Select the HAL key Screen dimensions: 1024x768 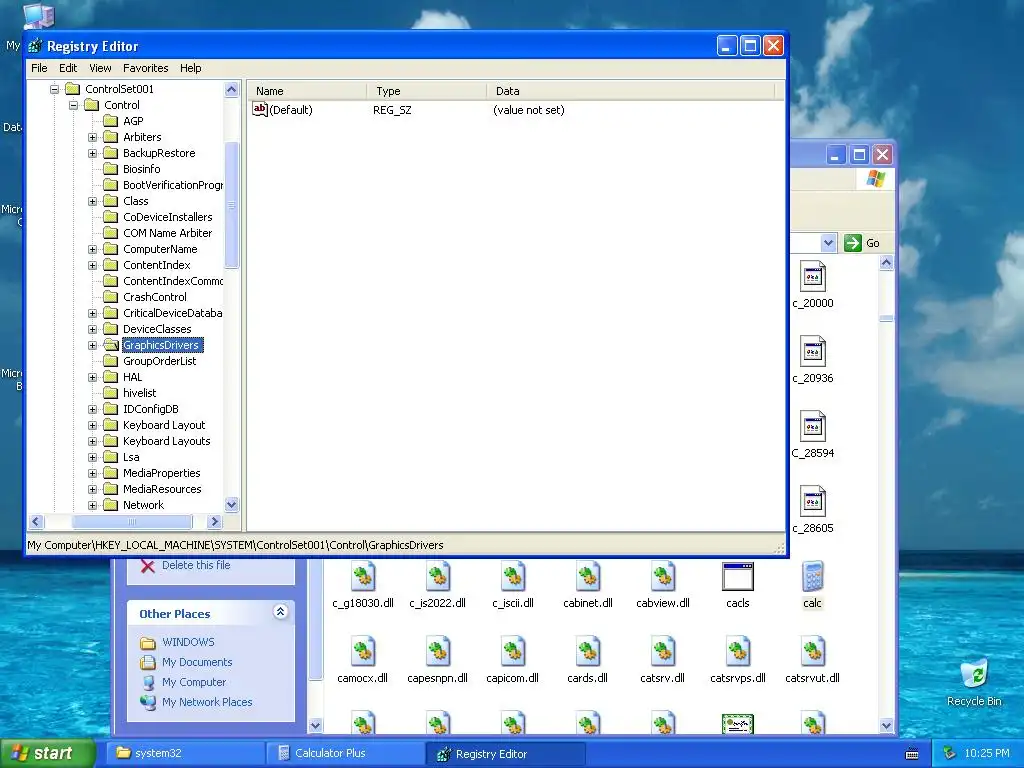[x=133, y=377]
